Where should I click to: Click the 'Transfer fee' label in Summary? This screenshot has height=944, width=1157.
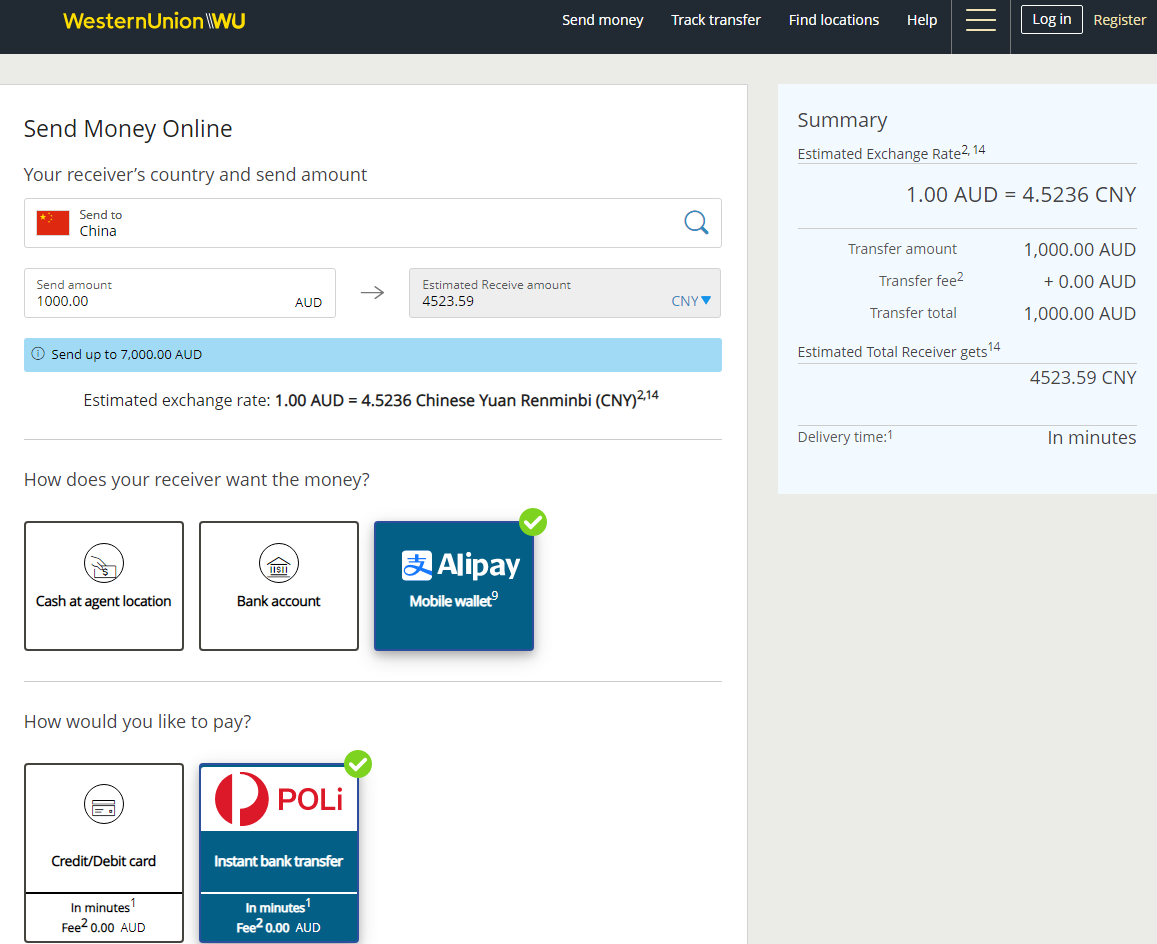921,280
